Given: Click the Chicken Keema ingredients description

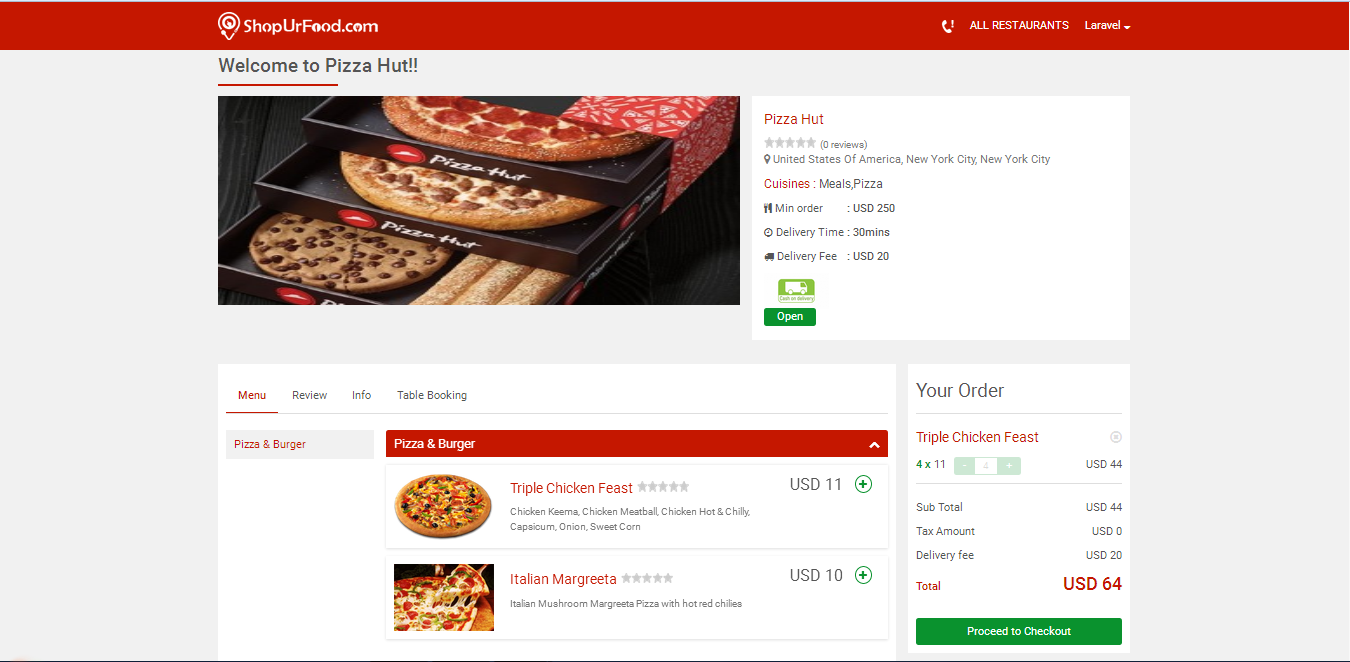Looking at the screenshot, I should click(630, 519).
